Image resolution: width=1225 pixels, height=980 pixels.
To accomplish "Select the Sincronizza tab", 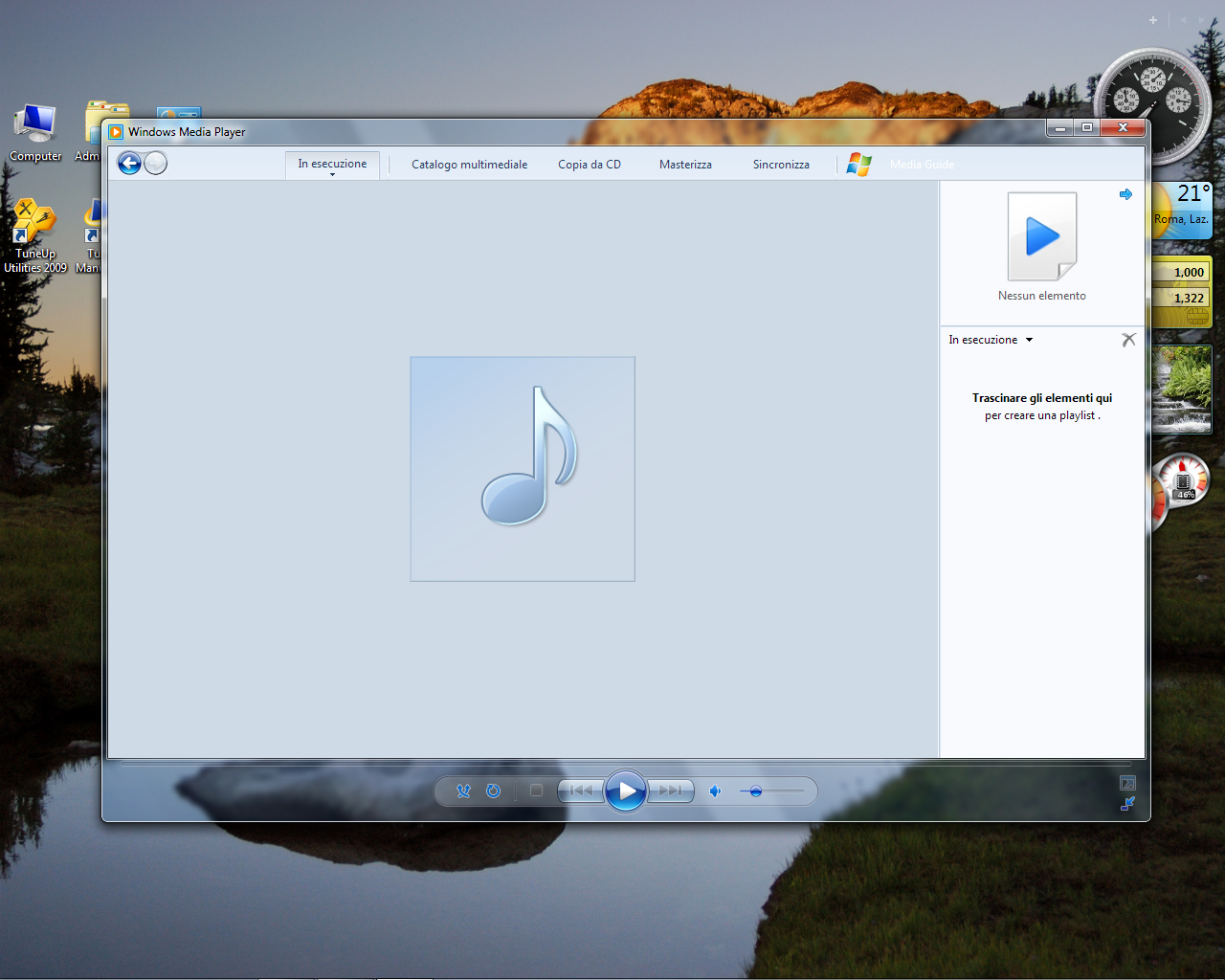I will (781, 165).
